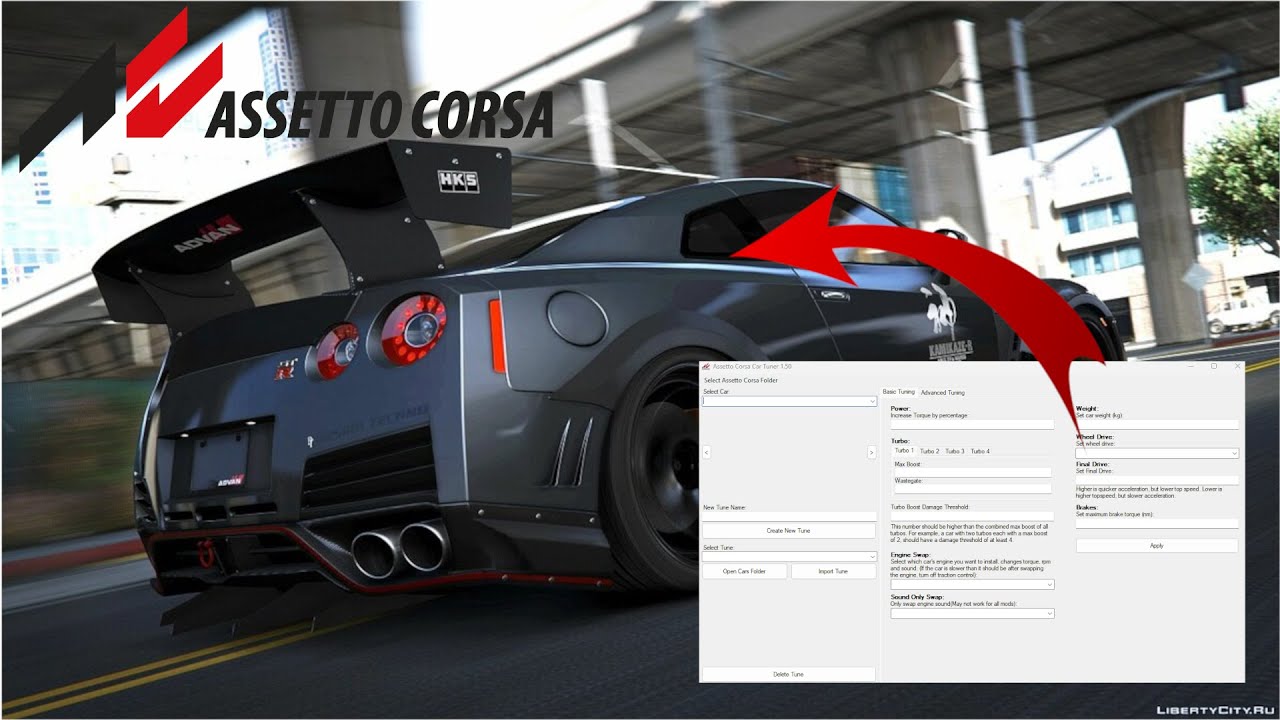Click the Final Drive input field
1280x720 pixels.
point(1157,480)
